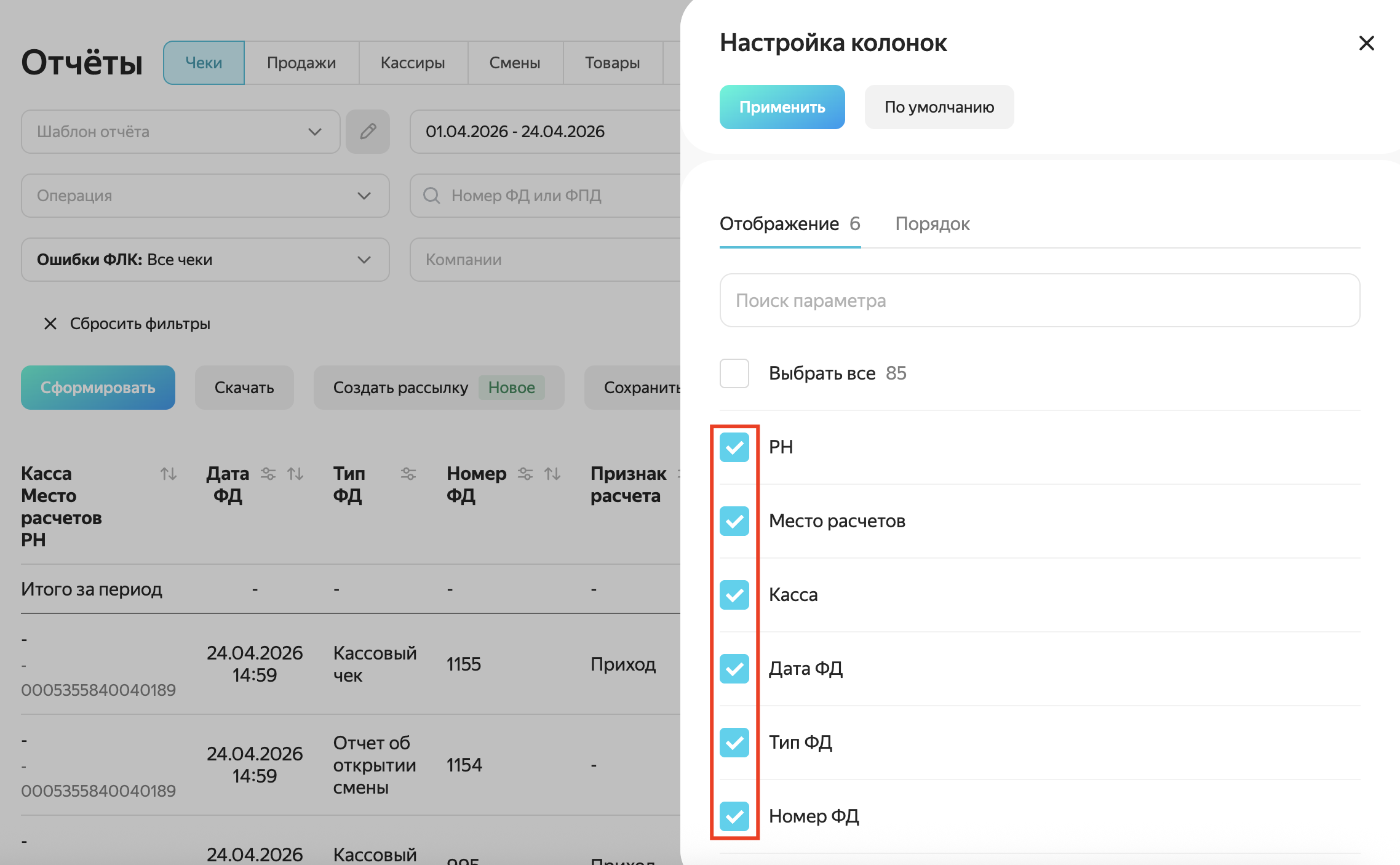Expand the Операция dropdown
This screenshot has width=1400, height=865.
point(205,196)
